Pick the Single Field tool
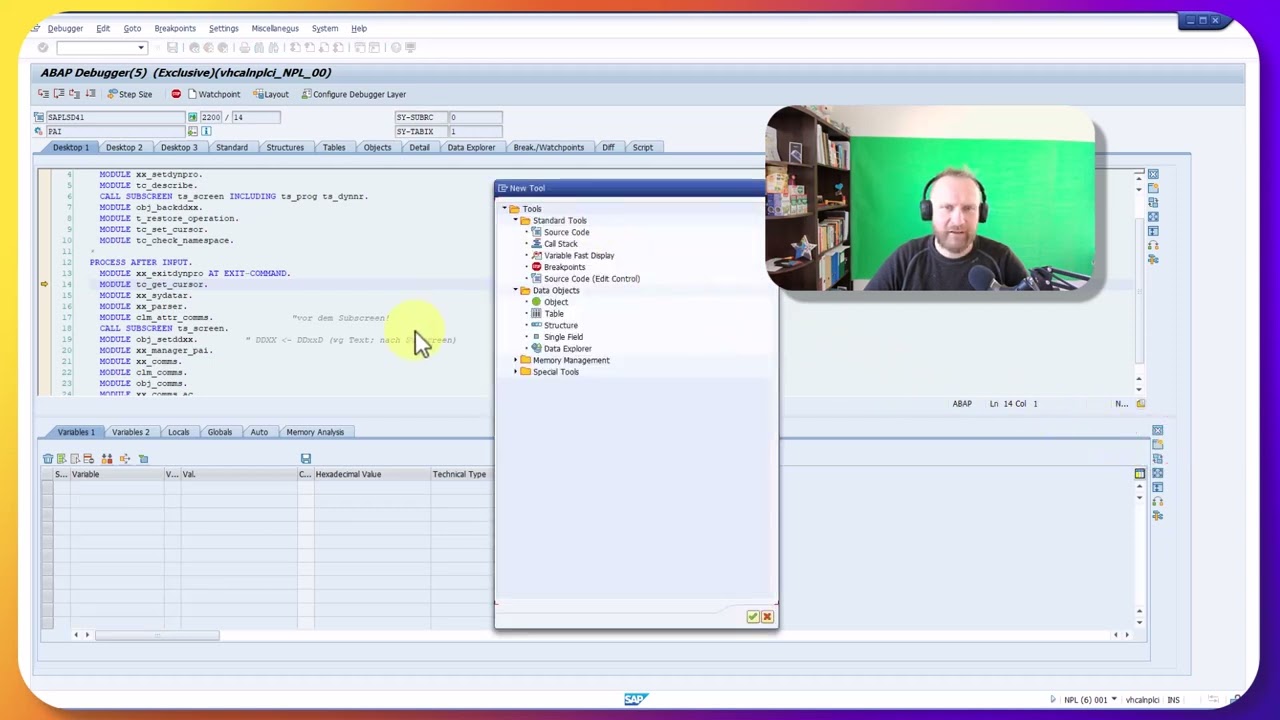The height and width of the screenshot is (720, 1280). (x=563, y=337)
